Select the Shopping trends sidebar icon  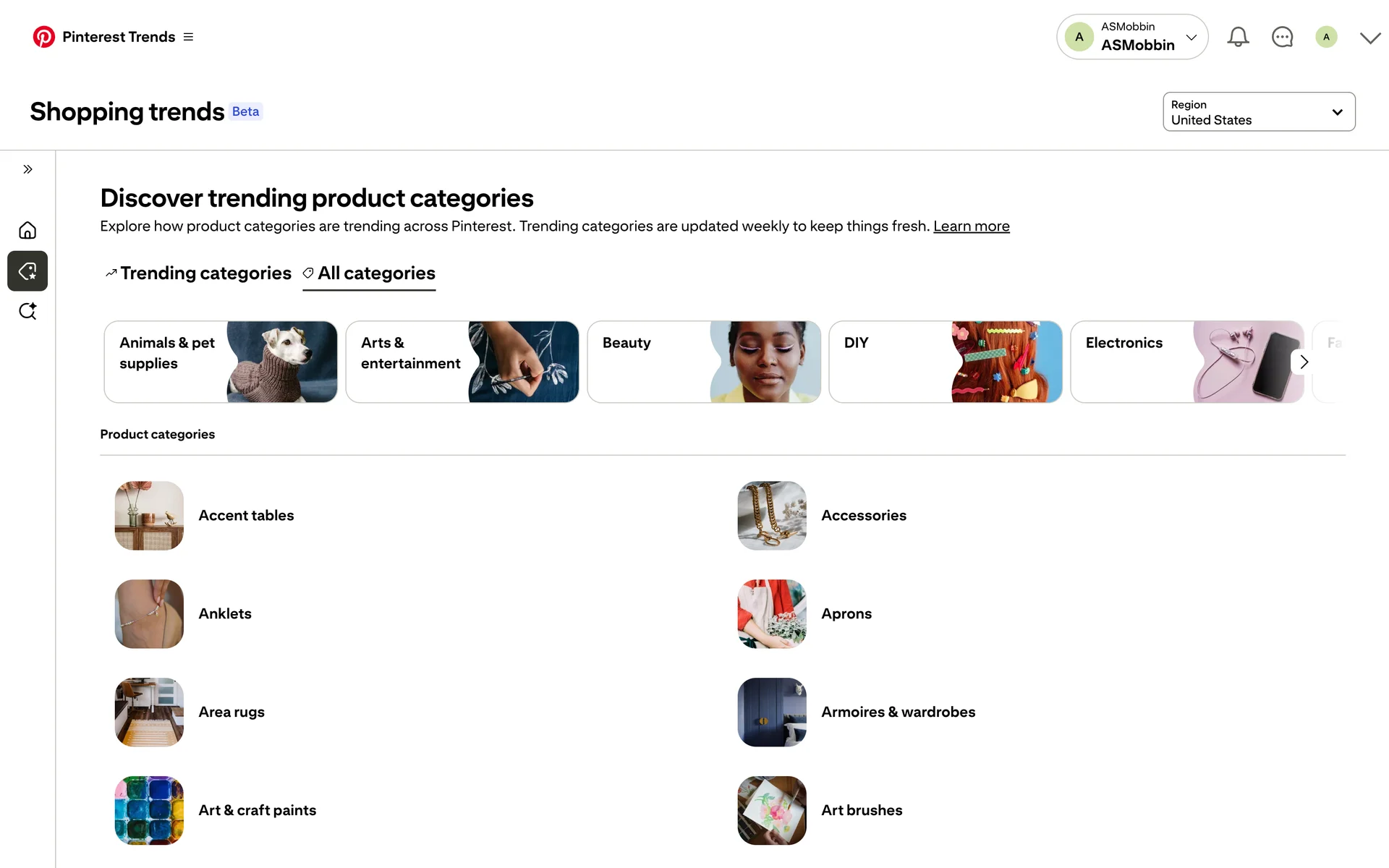click(x=27, y=271)
